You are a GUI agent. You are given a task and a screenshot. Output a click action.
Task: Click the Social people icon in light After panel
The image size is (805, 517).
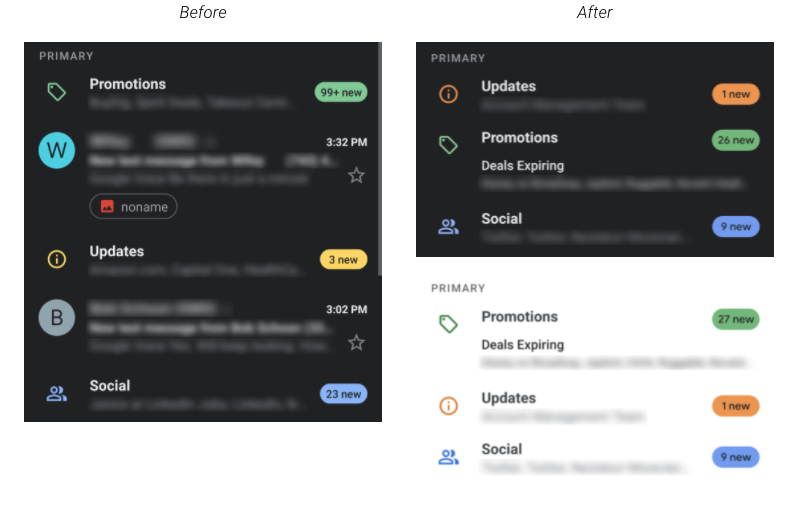click(448, 457)
